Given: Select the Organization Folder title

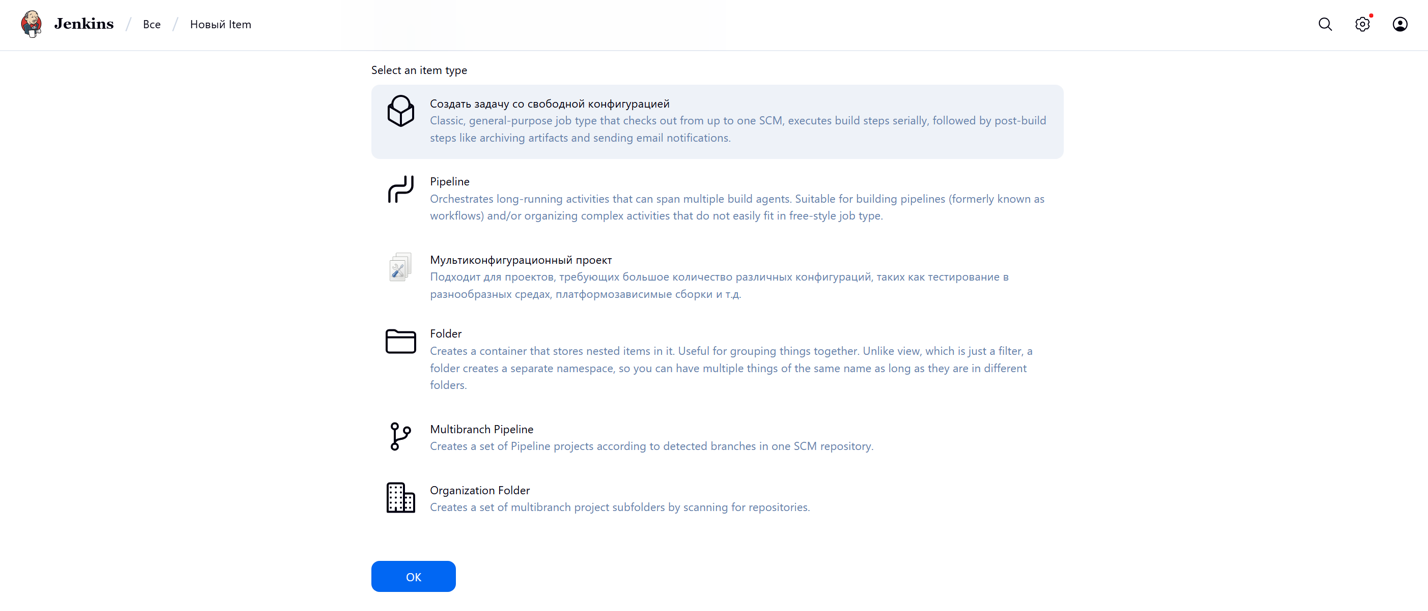Looking at the screenshot, I should click(x=479, y=490).
